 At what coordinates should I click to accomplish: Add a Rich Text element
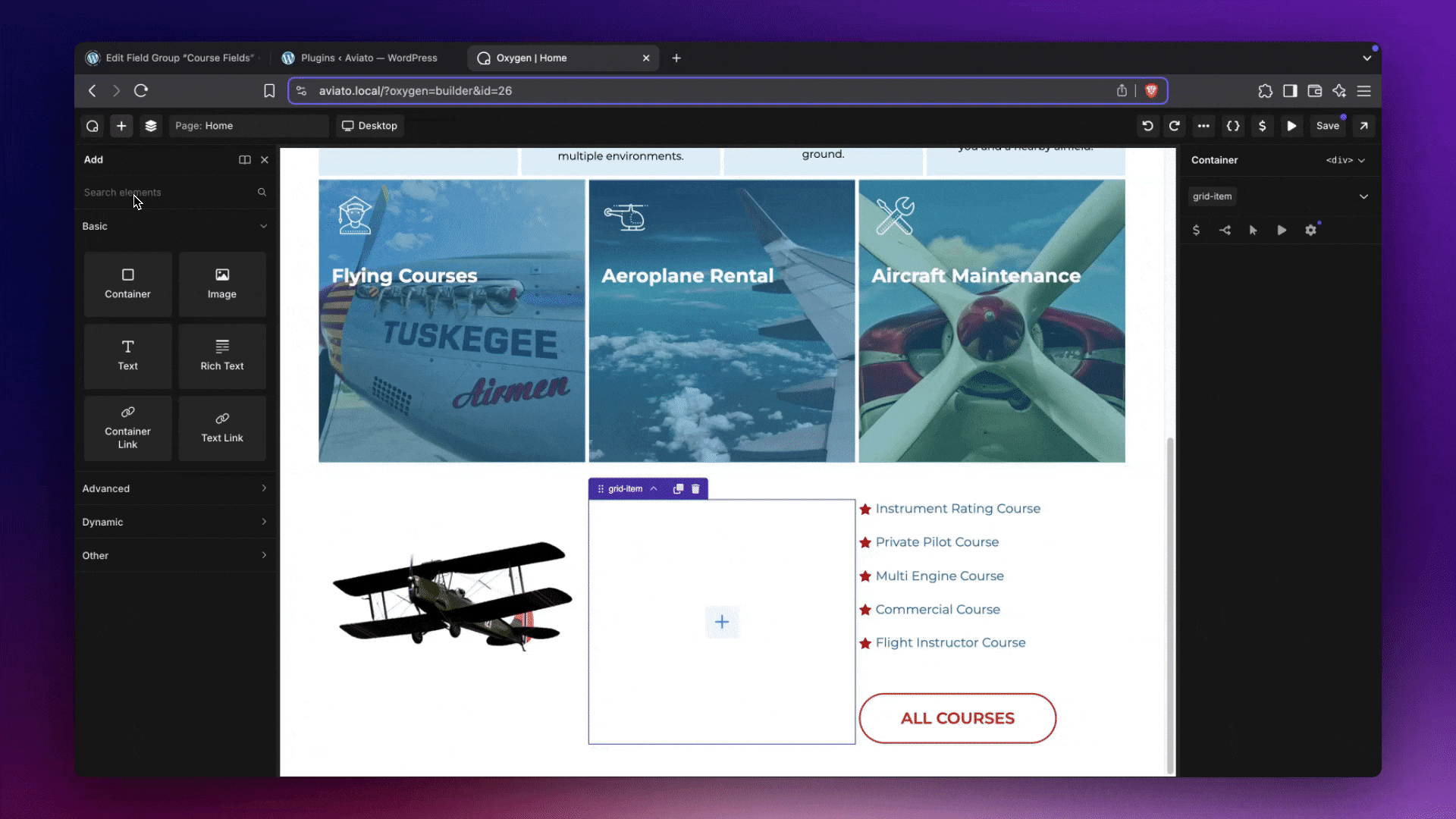pyautogui.click(x=222, y=356)
